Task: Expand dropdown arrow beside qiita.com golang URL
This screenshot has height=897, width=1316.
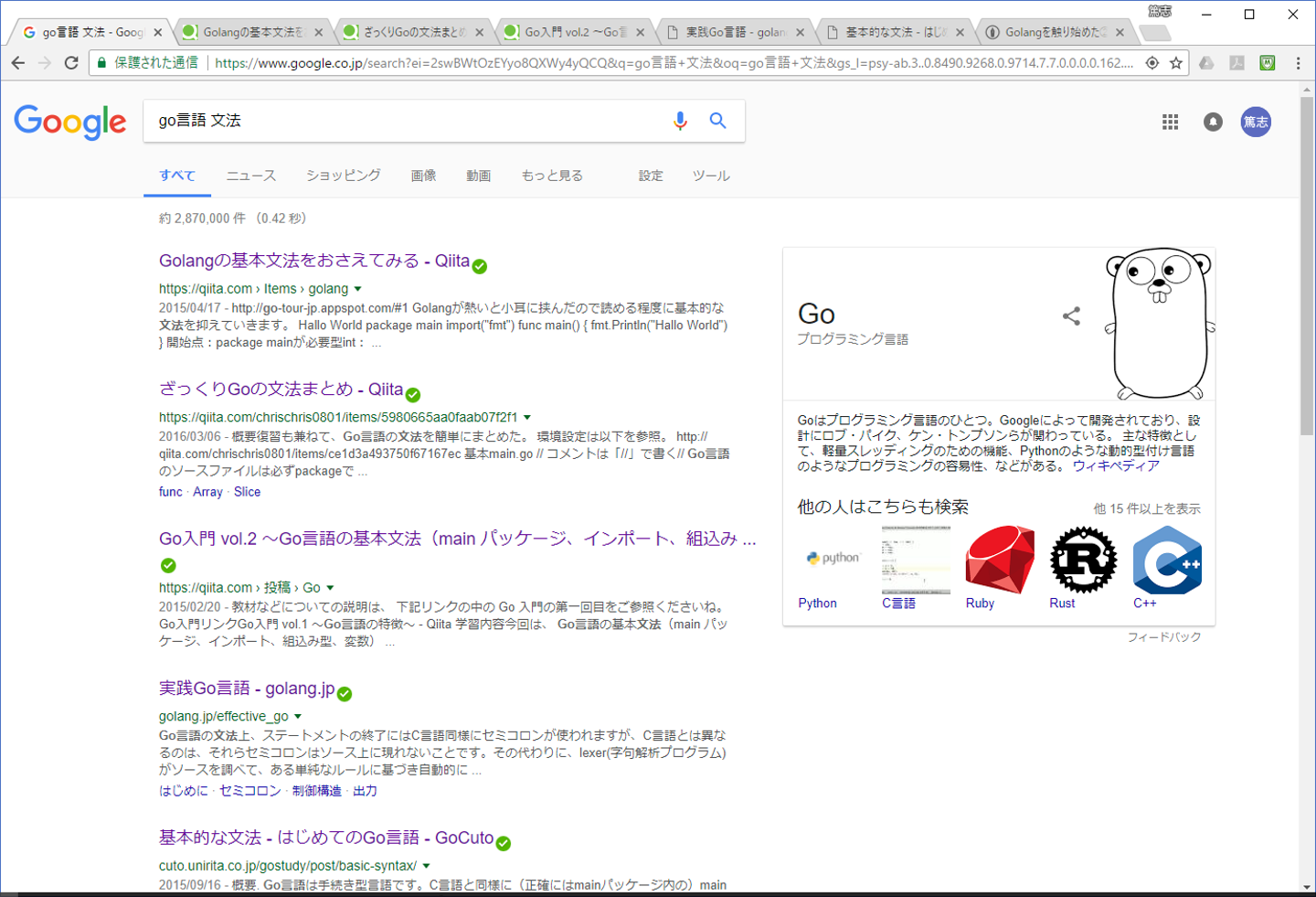Action: coord(358,289)
